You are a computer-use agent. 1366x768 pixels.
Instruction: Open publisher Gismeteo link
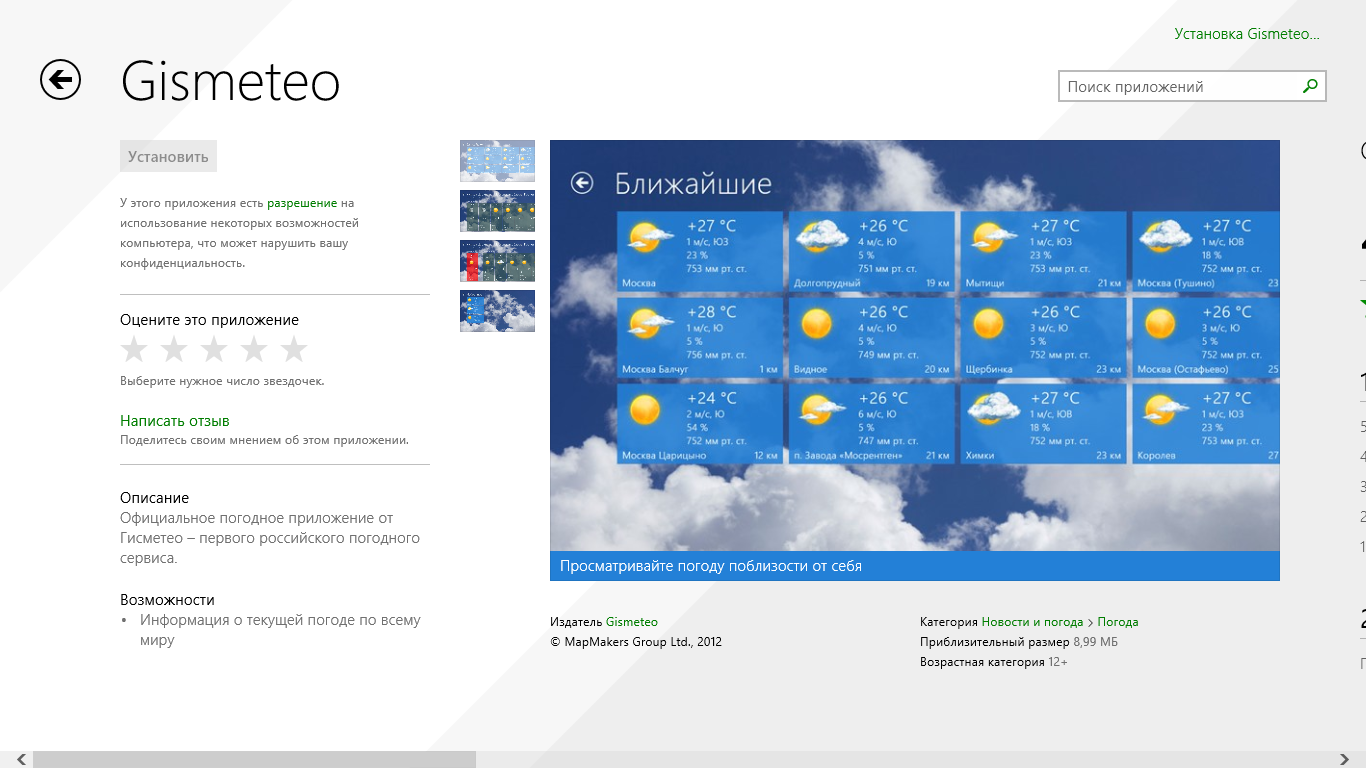pos(632,622)
